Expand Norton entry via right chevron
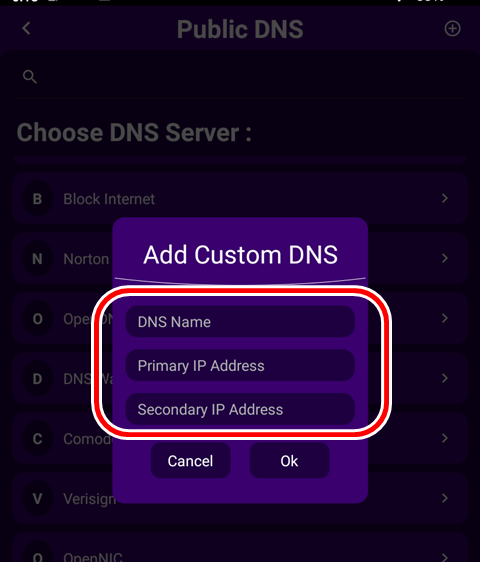Viewport: 480px width, 562px height. (x=445, y=258)
